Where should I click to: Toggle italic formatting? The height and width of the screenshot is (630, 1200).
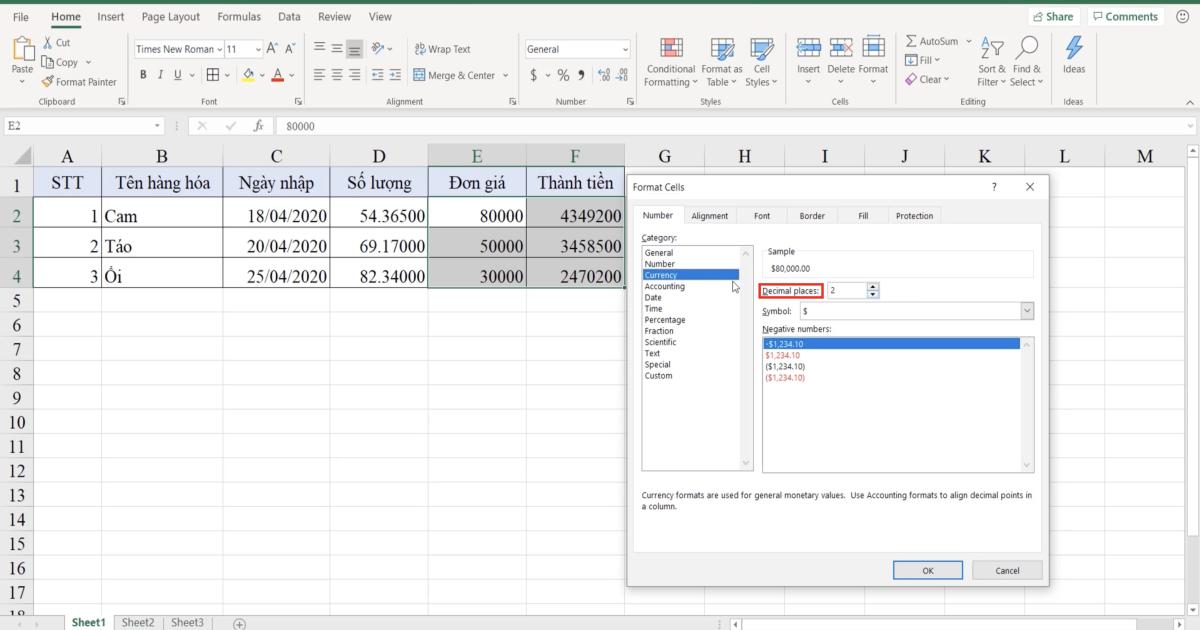point(161,74)
